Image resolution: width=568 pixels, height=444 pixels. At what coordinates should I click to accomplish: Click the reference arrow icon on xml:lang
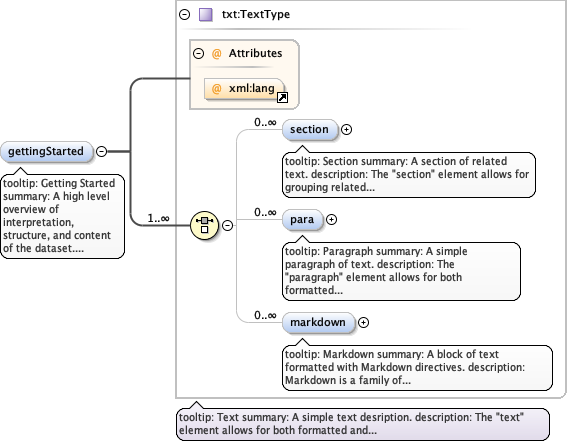click(282, 98)
